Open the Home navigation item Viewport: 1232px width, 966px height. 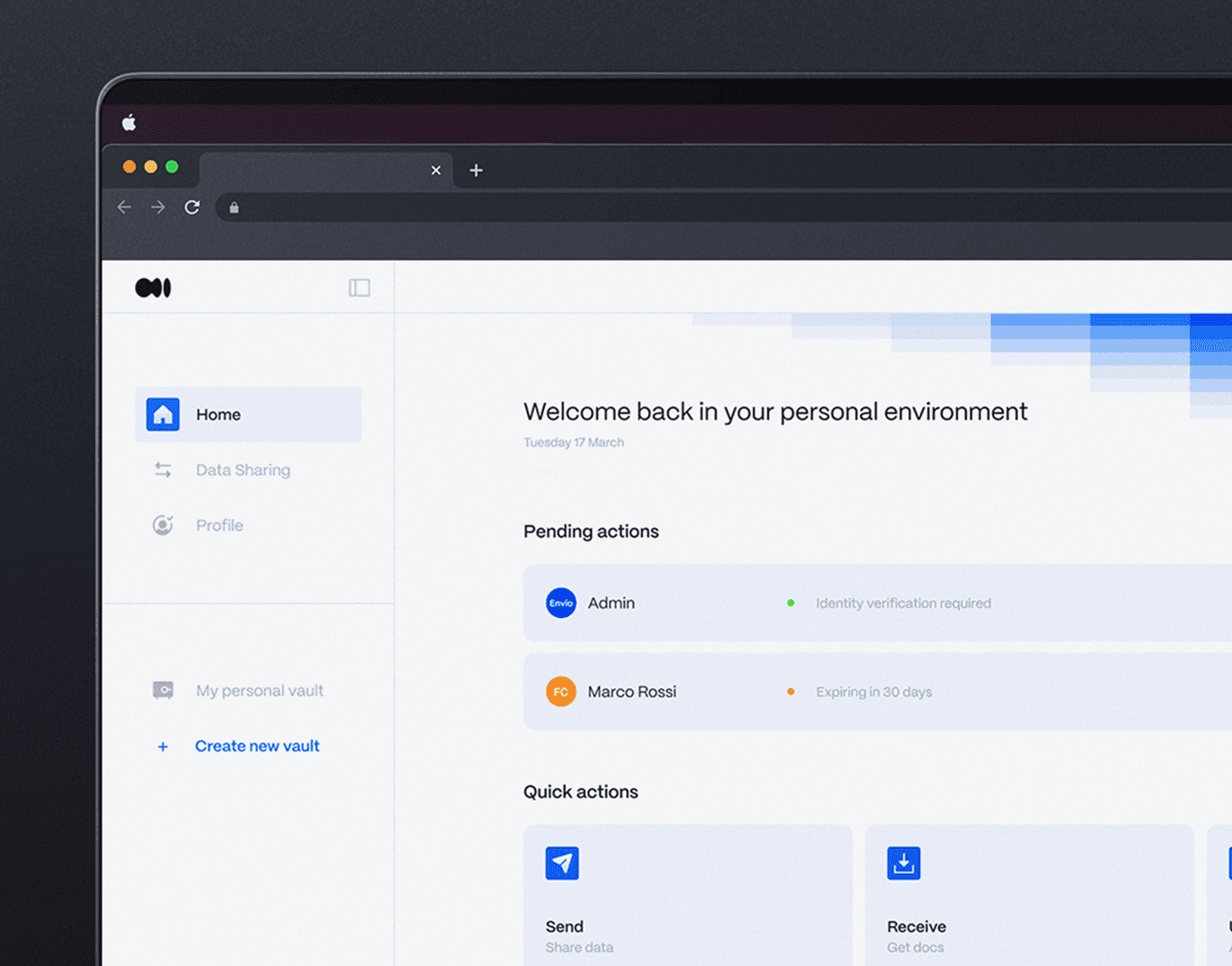[248, 415]
